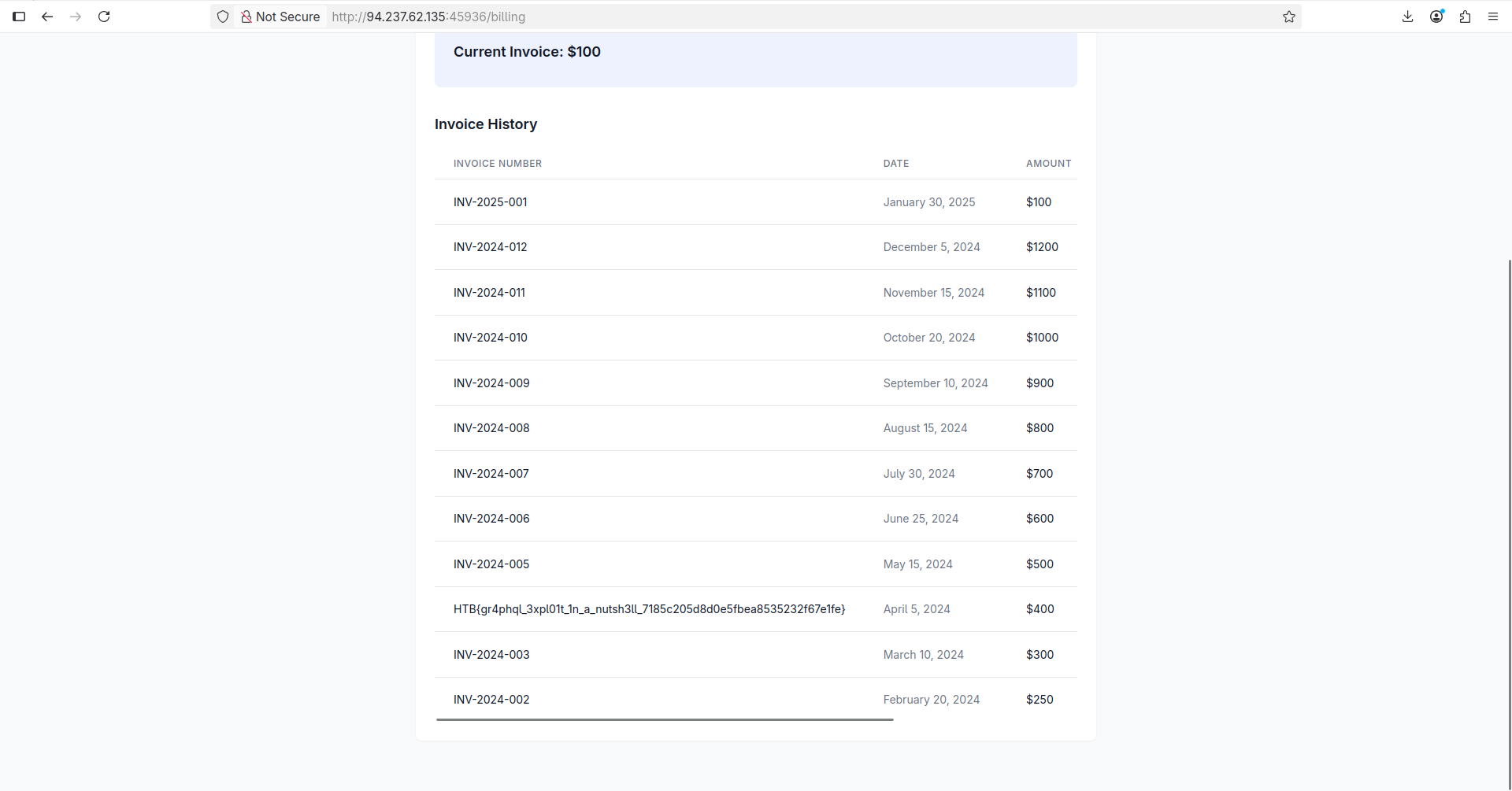Click the date December 5, 2024
Screen dimensions: 1512x791
point(932,247)
